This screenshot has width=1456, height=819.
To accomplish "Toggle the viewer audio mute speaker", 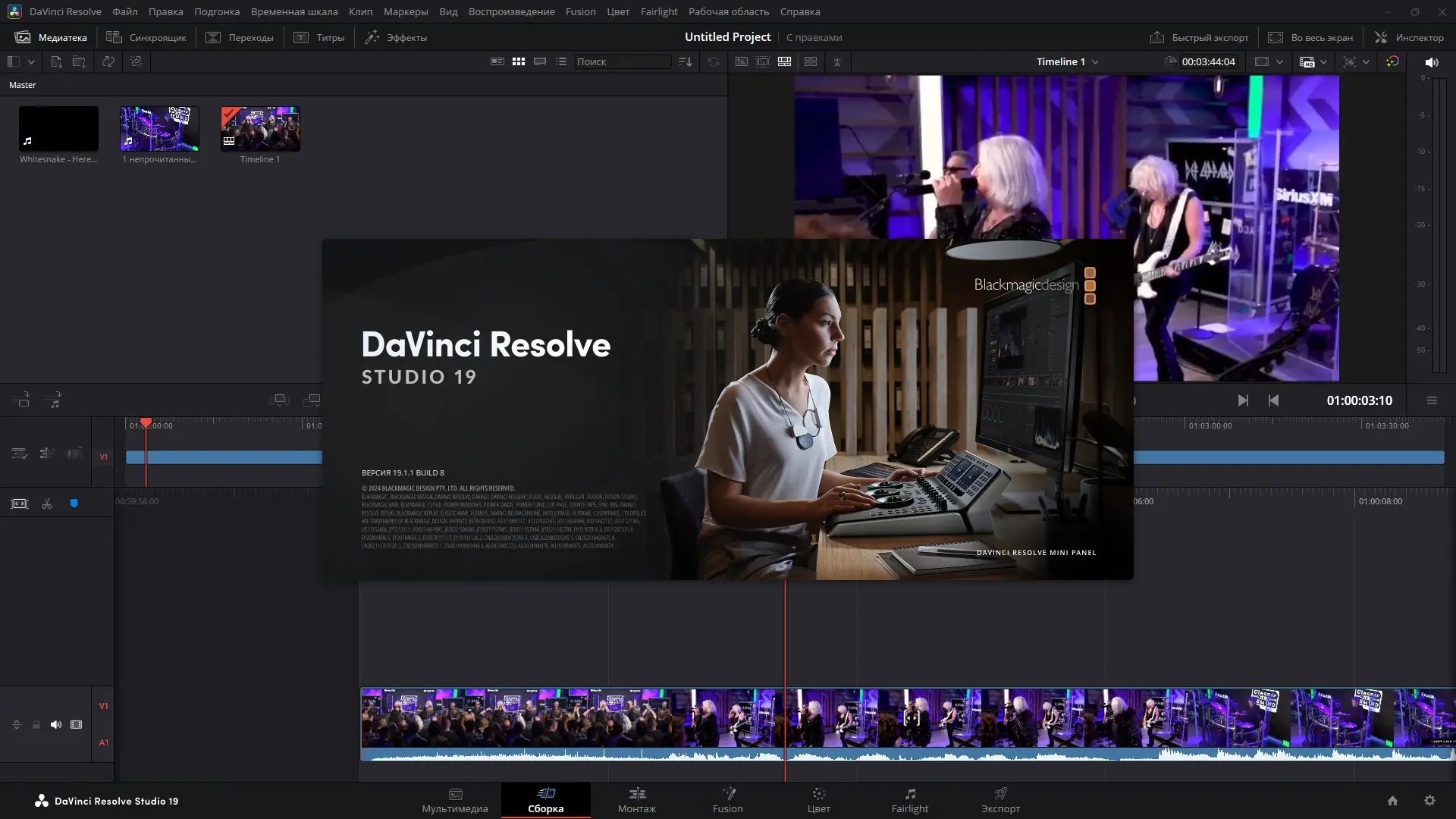I will coord(1431,62).
